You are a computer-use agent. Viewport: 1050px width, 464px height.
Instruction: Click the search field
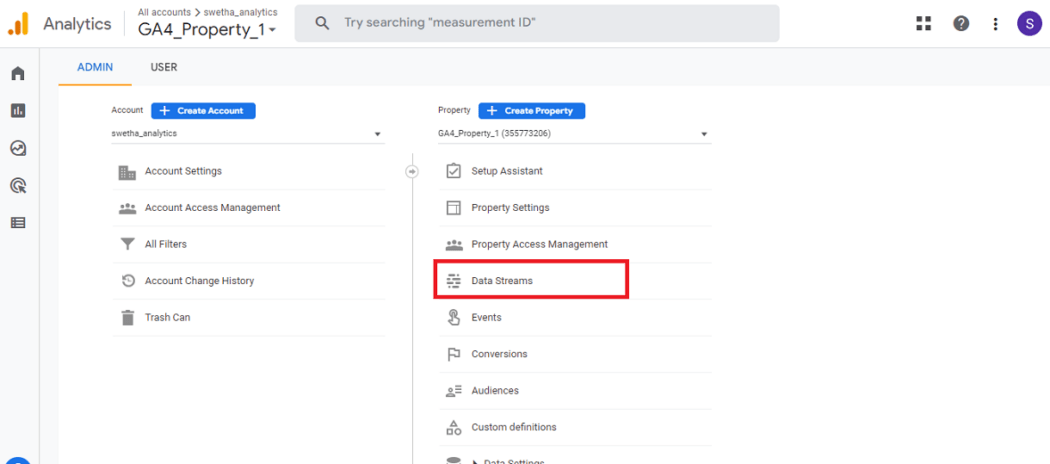pyautogui.click(x=537, y=23)
